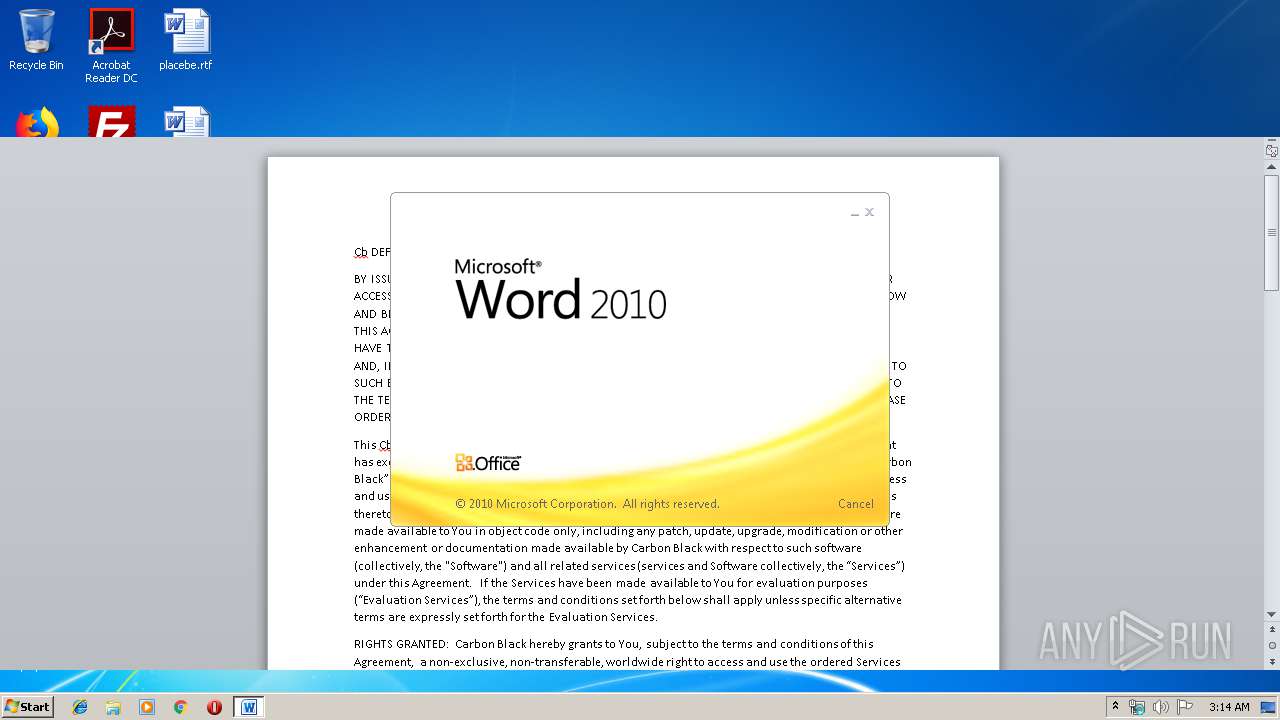Launch Internet Explorer from taskbar
The height and width of the screenshot is (720, 1280).
coord(80,707)
